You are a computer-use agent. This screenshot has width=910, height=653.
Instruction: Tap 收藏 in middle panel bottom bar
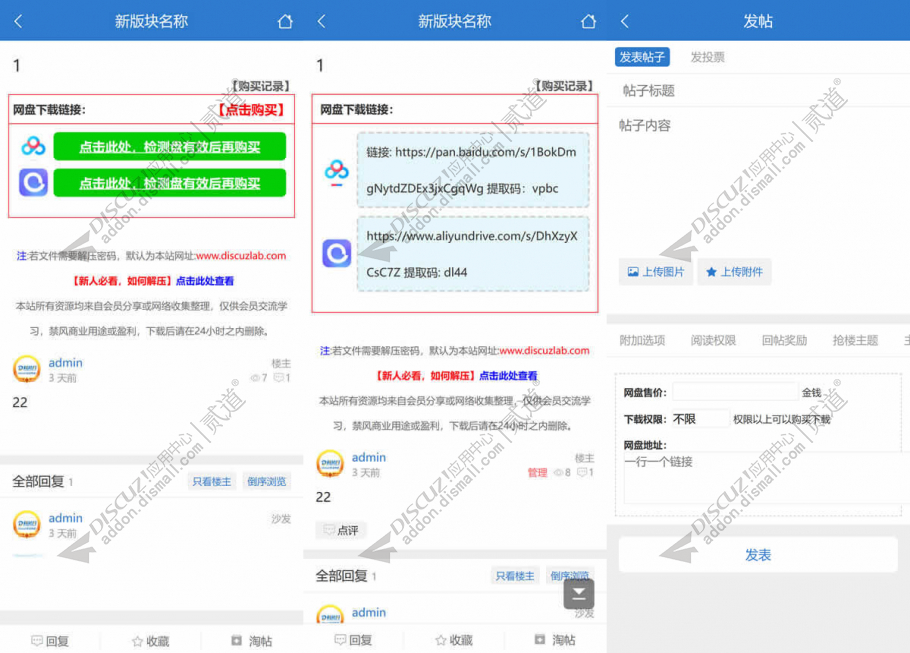[454, 640]
